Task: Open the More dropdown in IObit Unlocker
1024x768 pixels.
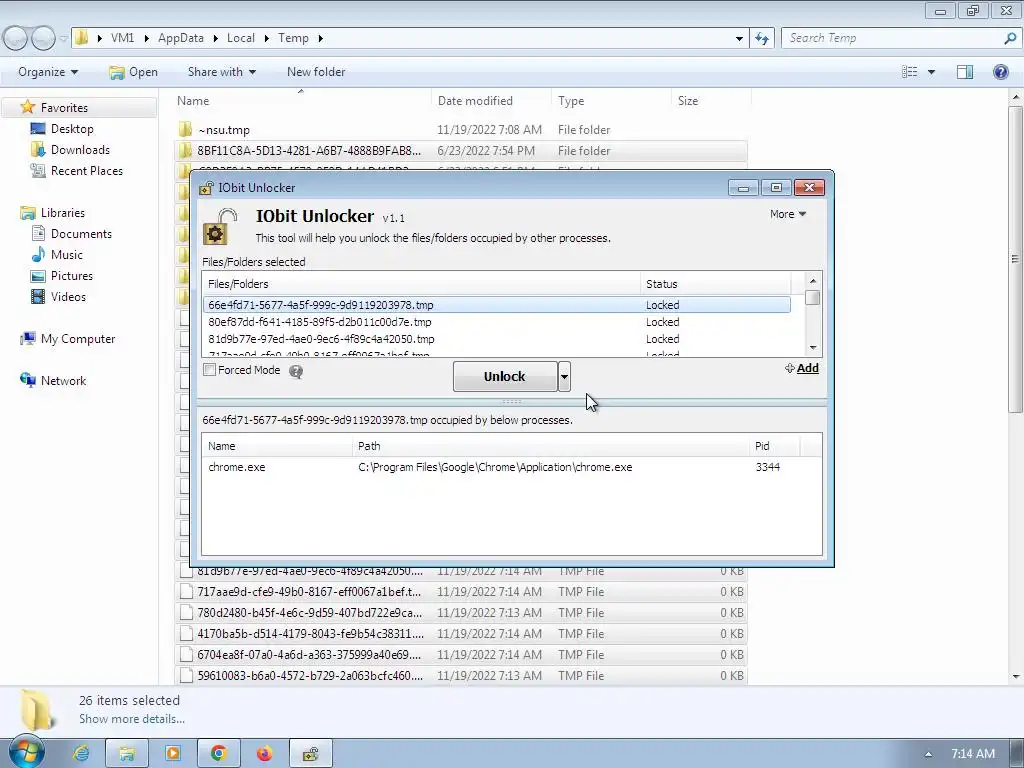Action: click(788, 214)
